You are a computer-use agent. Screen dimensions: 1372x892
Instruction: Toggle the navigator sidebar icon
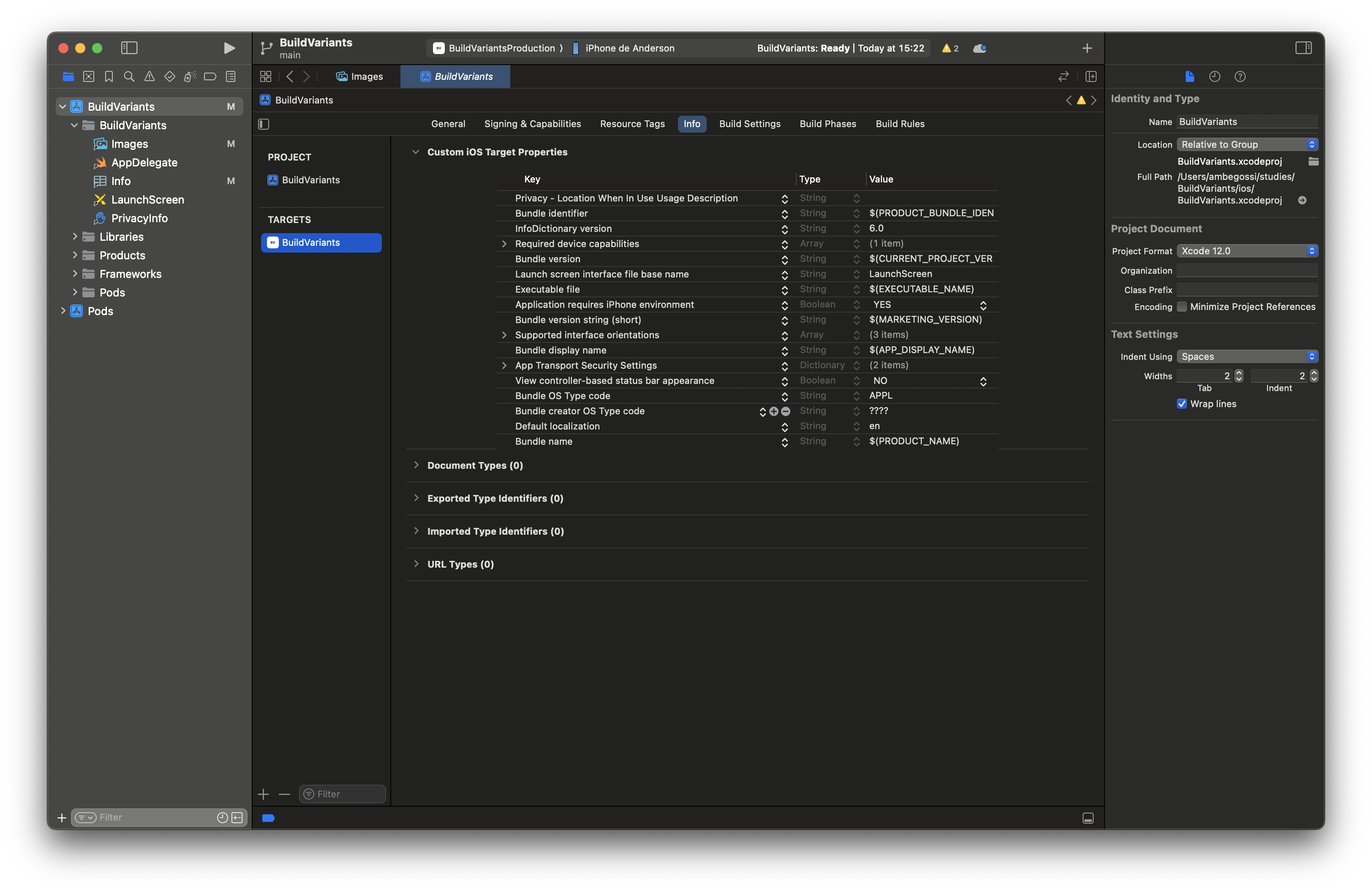129,48
